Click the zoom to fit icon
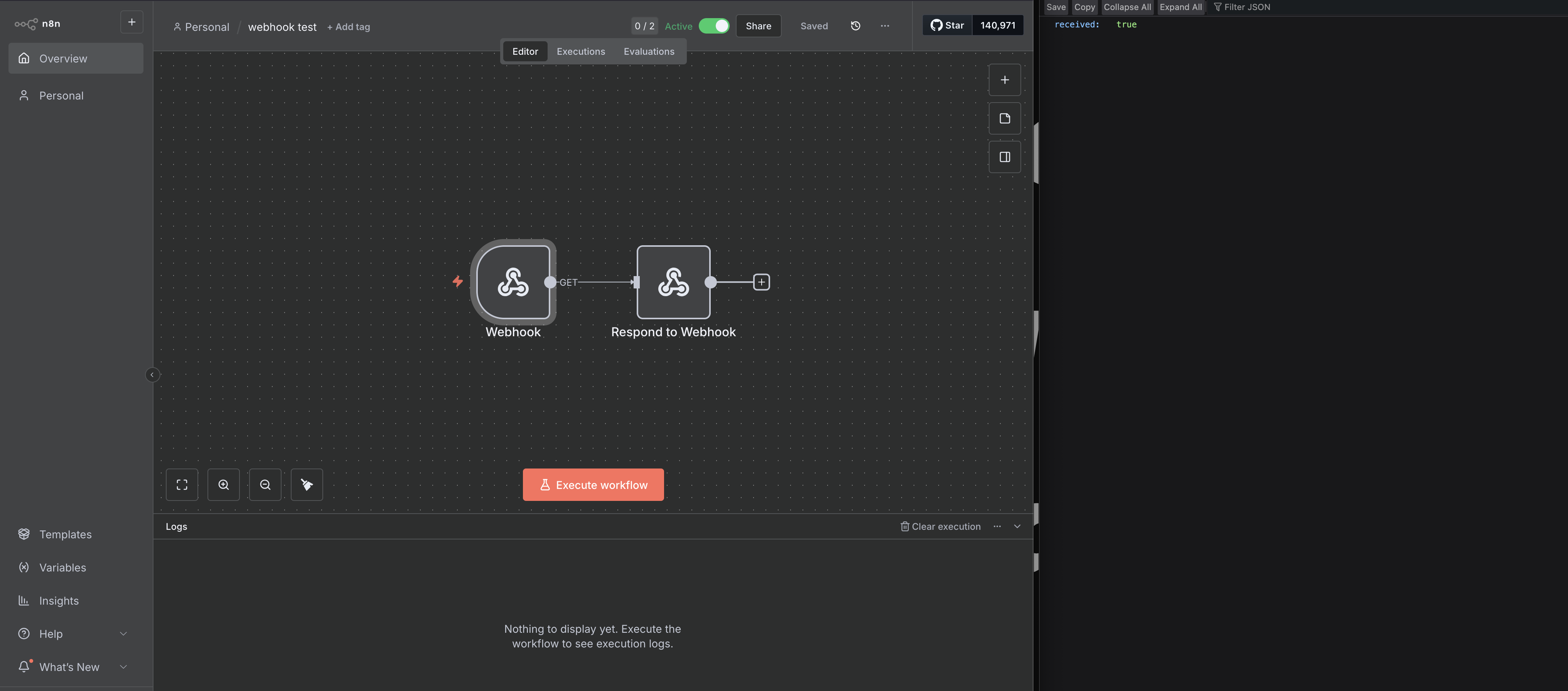 (x=181, y=485)
